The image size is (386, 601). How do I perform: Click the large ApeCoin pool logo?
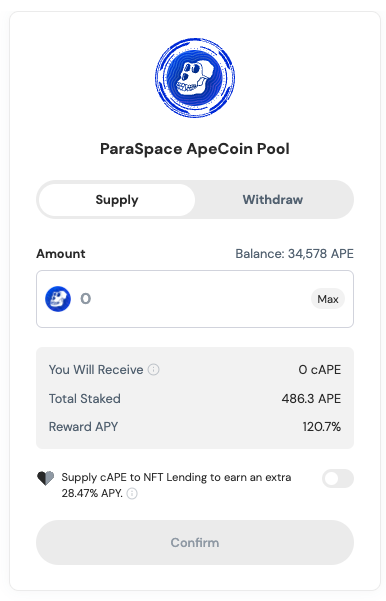195,78
